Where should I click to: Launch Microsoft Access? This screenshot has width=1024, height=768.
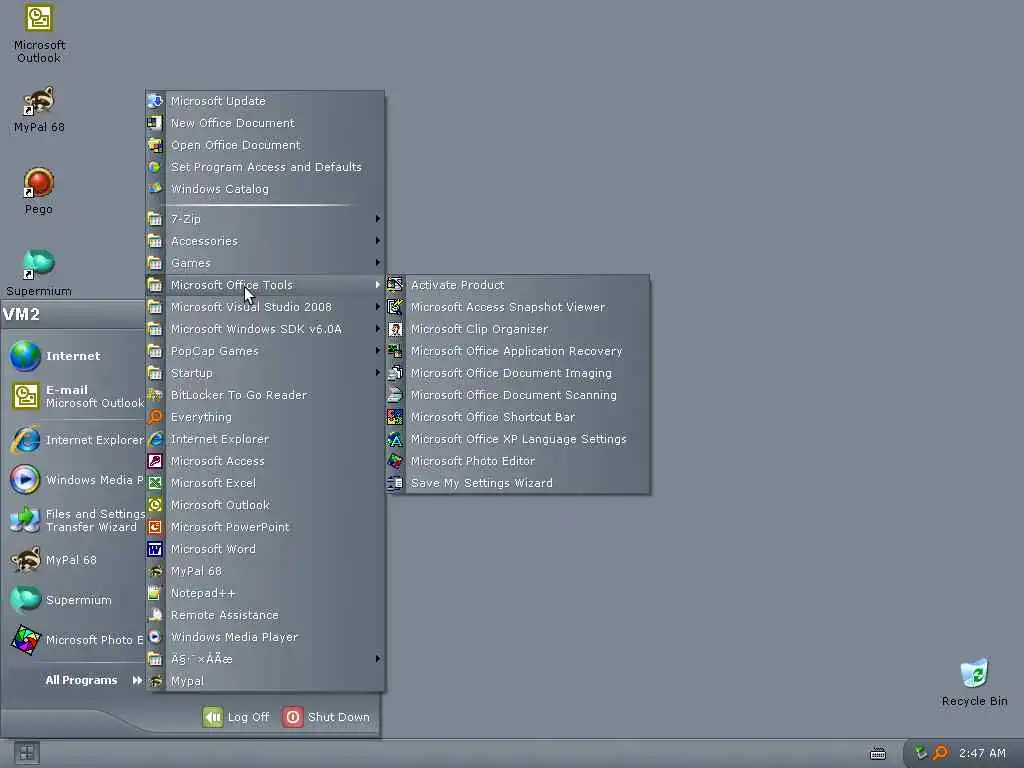pyautogui.click(x=265, y=461)
